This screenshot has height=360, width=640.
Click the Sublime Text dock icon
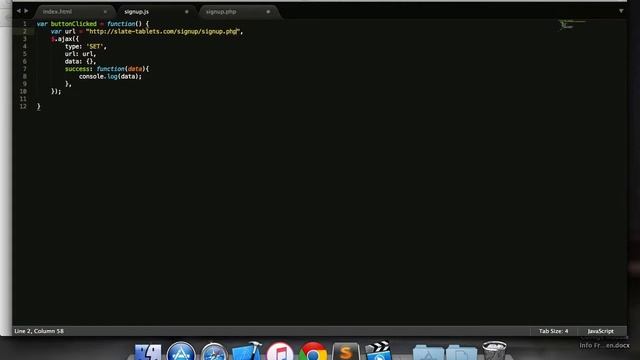pos(346,351)
